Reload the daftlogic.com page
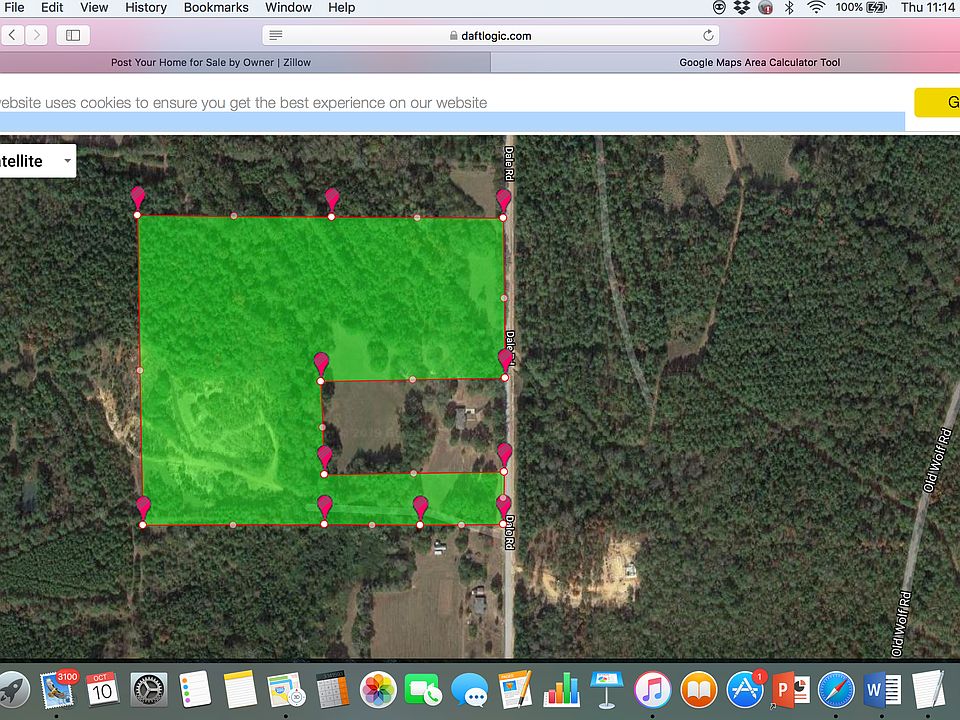960x720 pixels. 708,36
